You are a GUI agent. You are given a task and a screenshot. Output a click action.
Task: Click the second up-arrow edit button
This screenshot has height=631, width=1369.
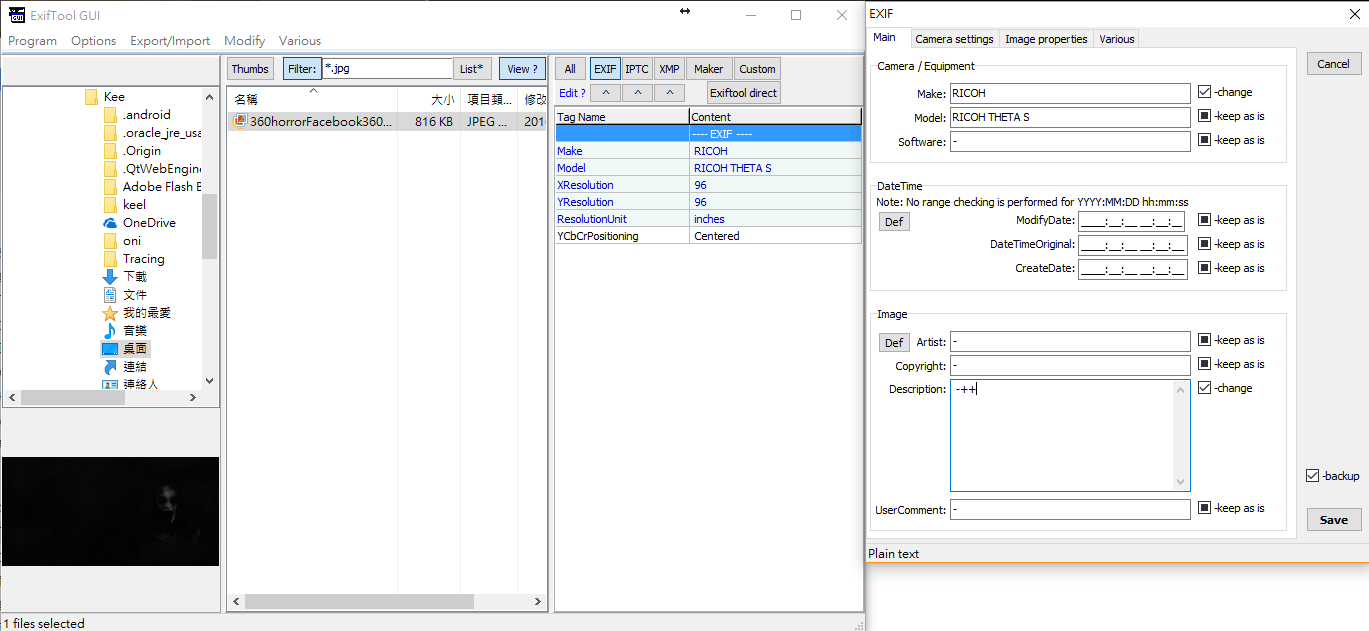click(637, 93)
